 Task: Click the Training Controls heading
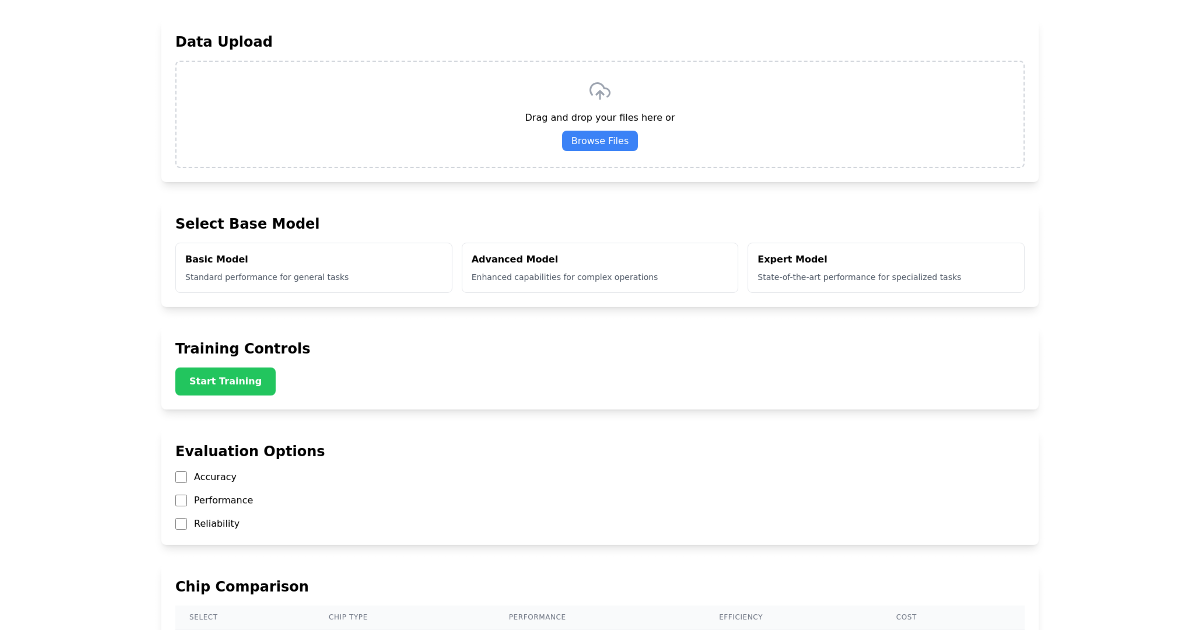point(243,348)
